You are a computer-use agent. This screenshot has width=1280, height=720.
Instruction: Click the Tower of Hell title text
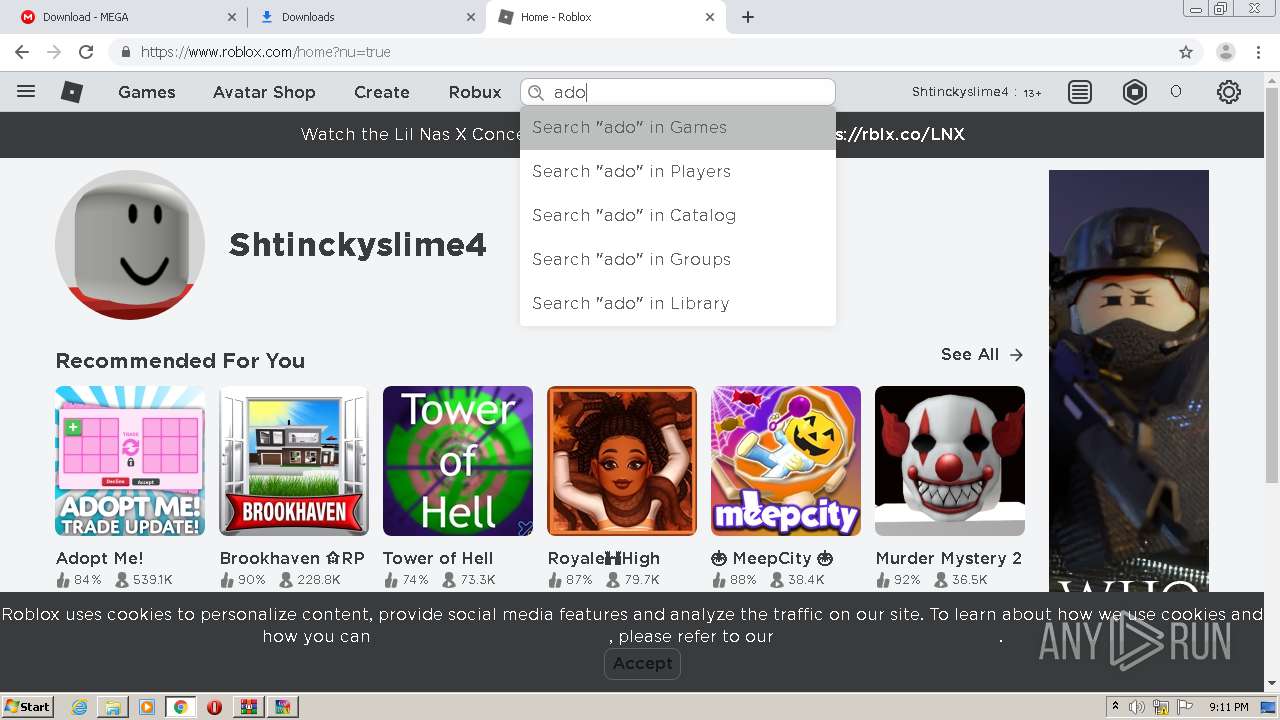(438, 558)
